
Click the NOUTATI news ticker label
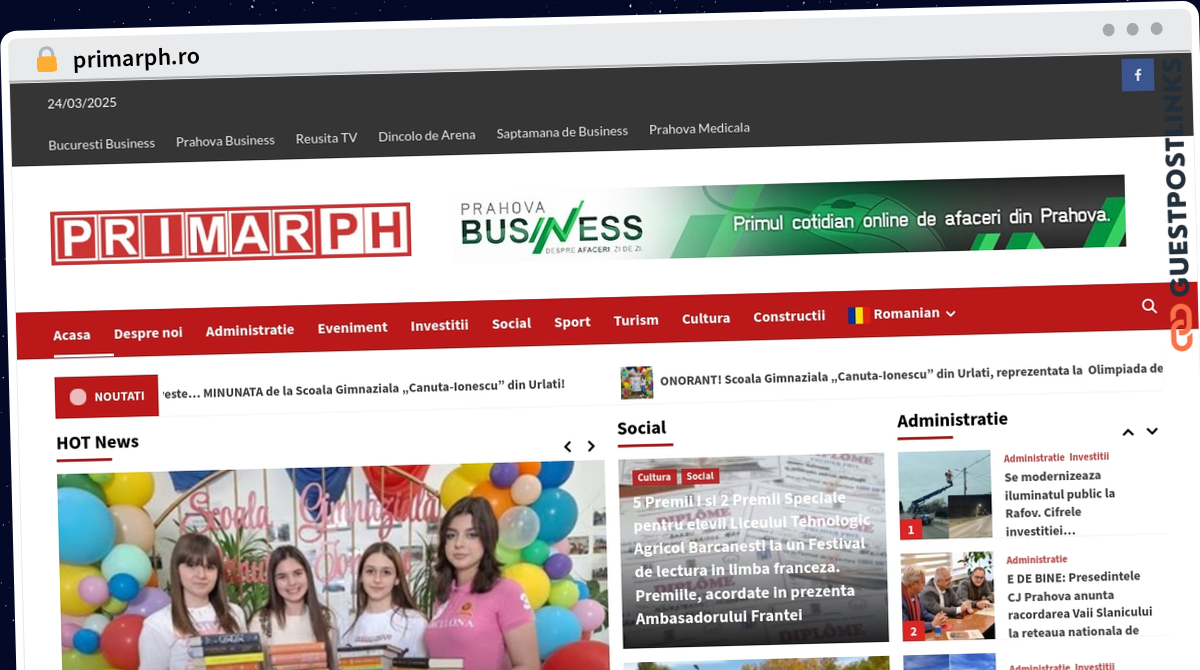(107, 396)
